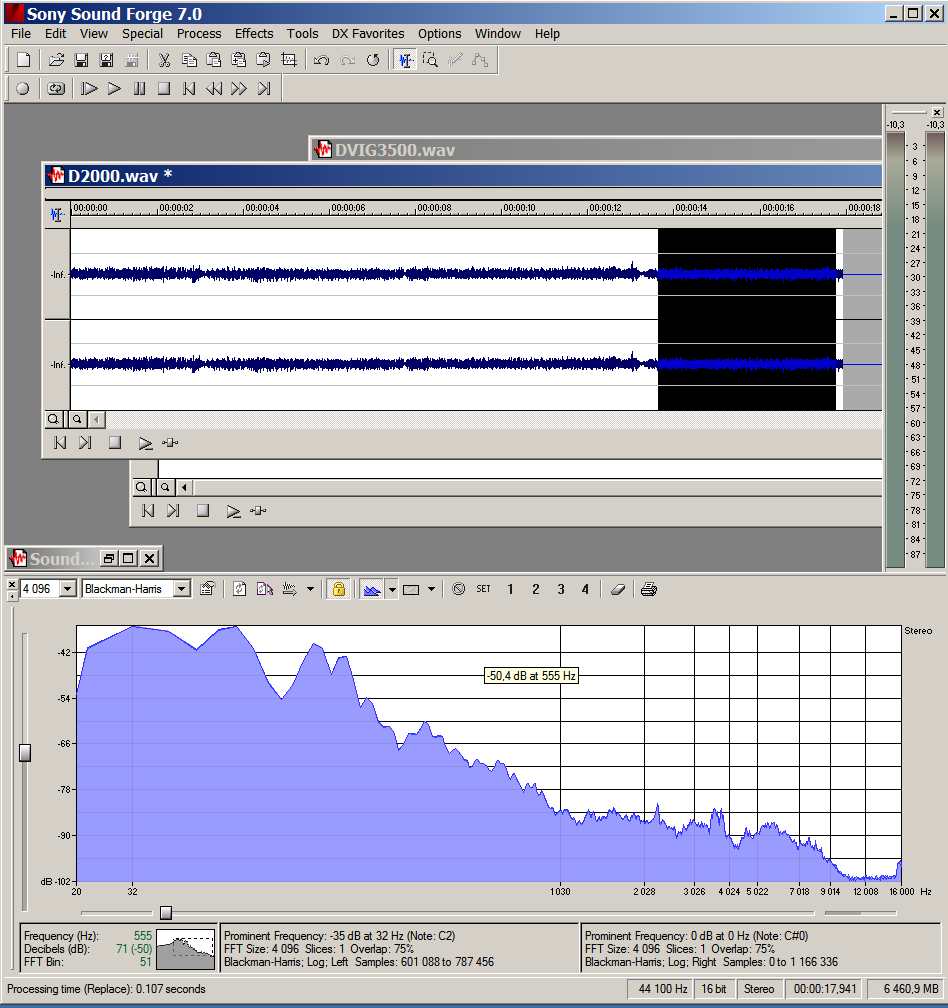Open Spectrum Analysis settings icon

pos(207,588)
